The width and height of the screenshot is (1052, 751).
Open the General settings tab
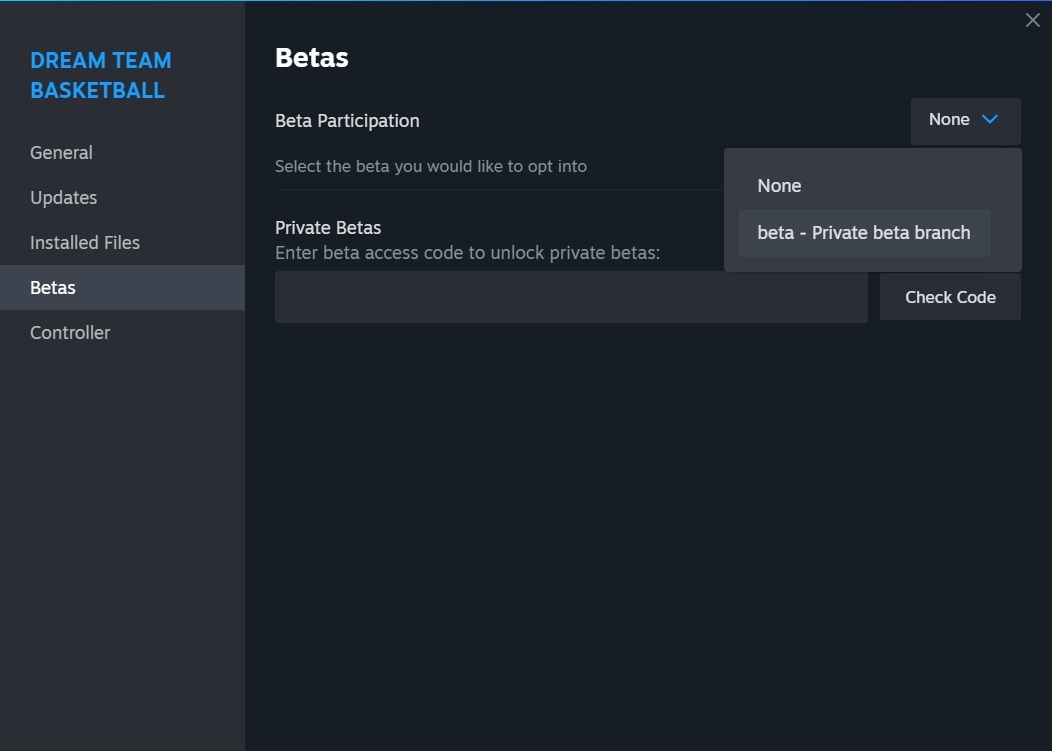click(122, 152)
